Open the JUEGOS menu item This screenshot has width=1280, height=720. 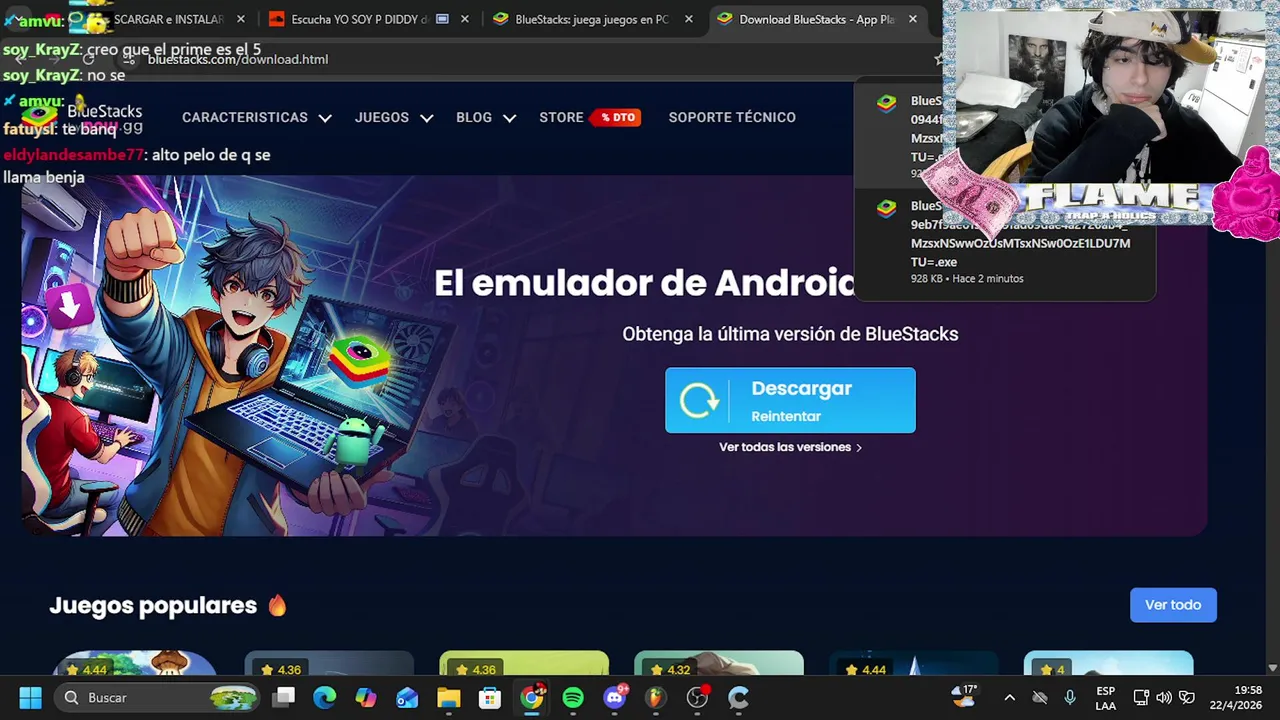pyautogui.click(x=382, y=117)
